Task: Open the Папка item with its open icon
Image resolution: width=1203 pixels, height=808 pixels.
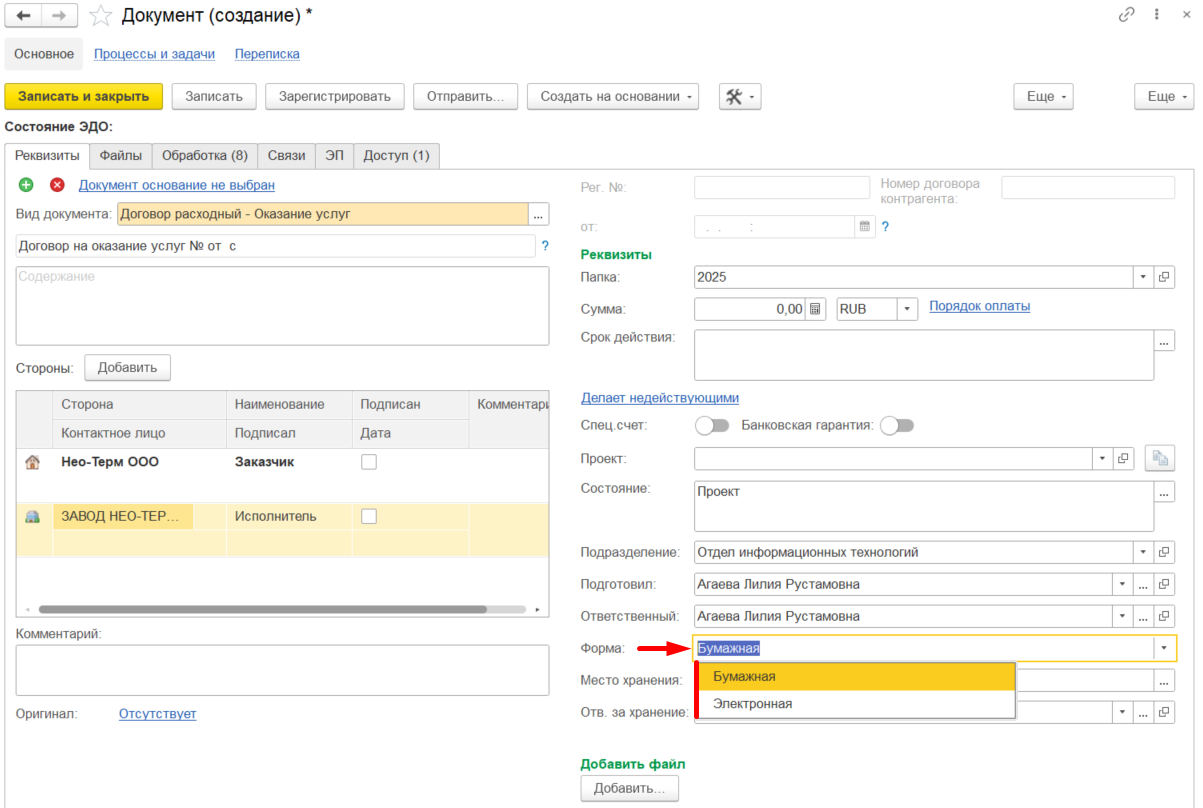Action: click(1165, 277)
